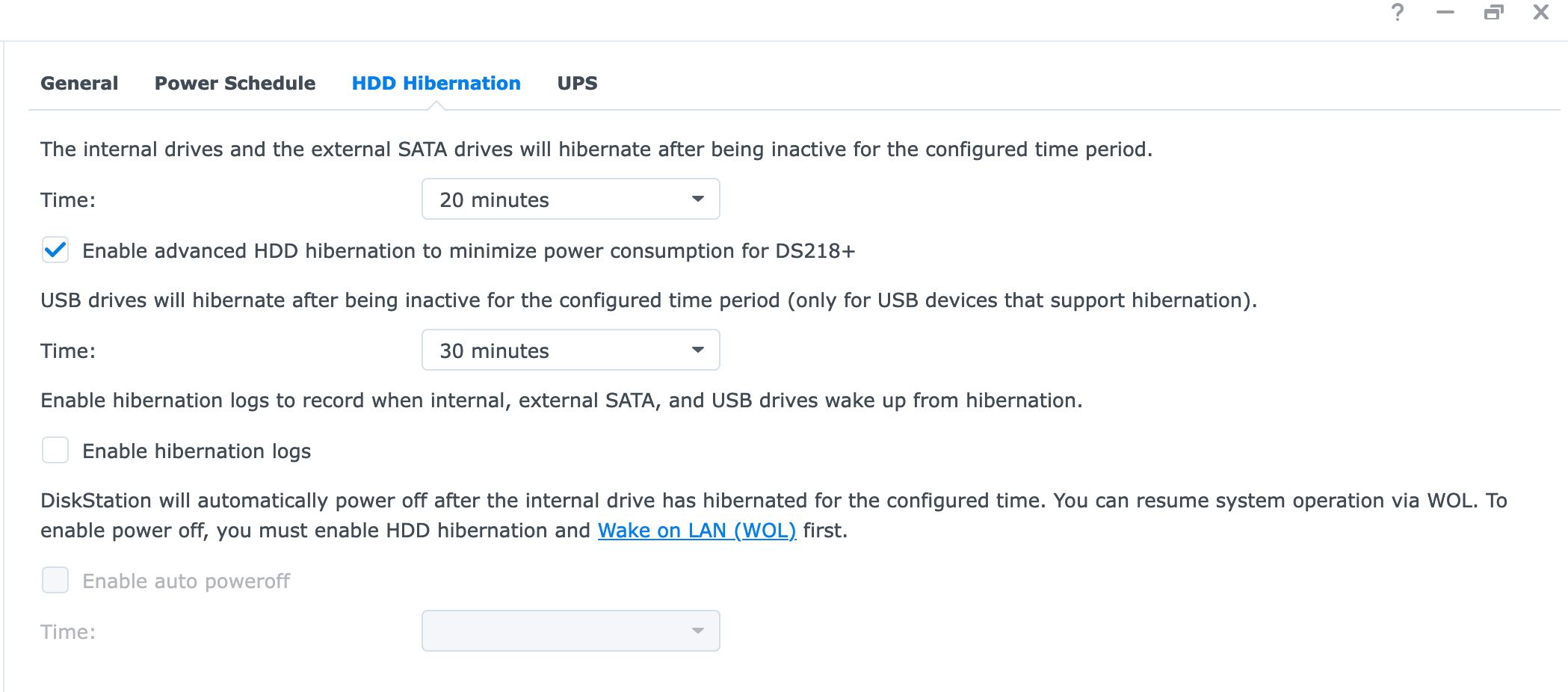Open the Power Schedule tab
The width and height of the screenshot is (1568, 692).
[x=235, y=83]
